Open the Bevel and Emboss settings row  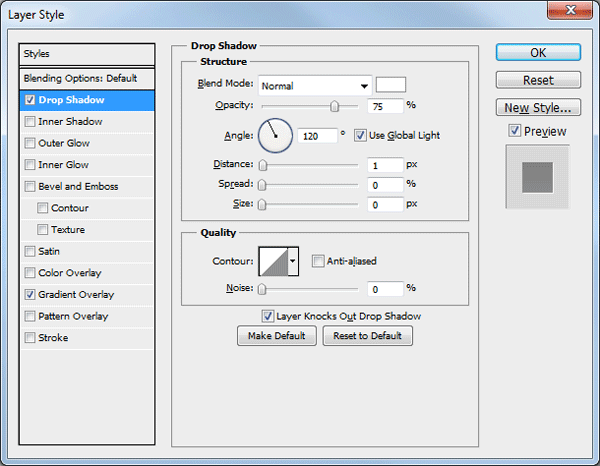87,186
